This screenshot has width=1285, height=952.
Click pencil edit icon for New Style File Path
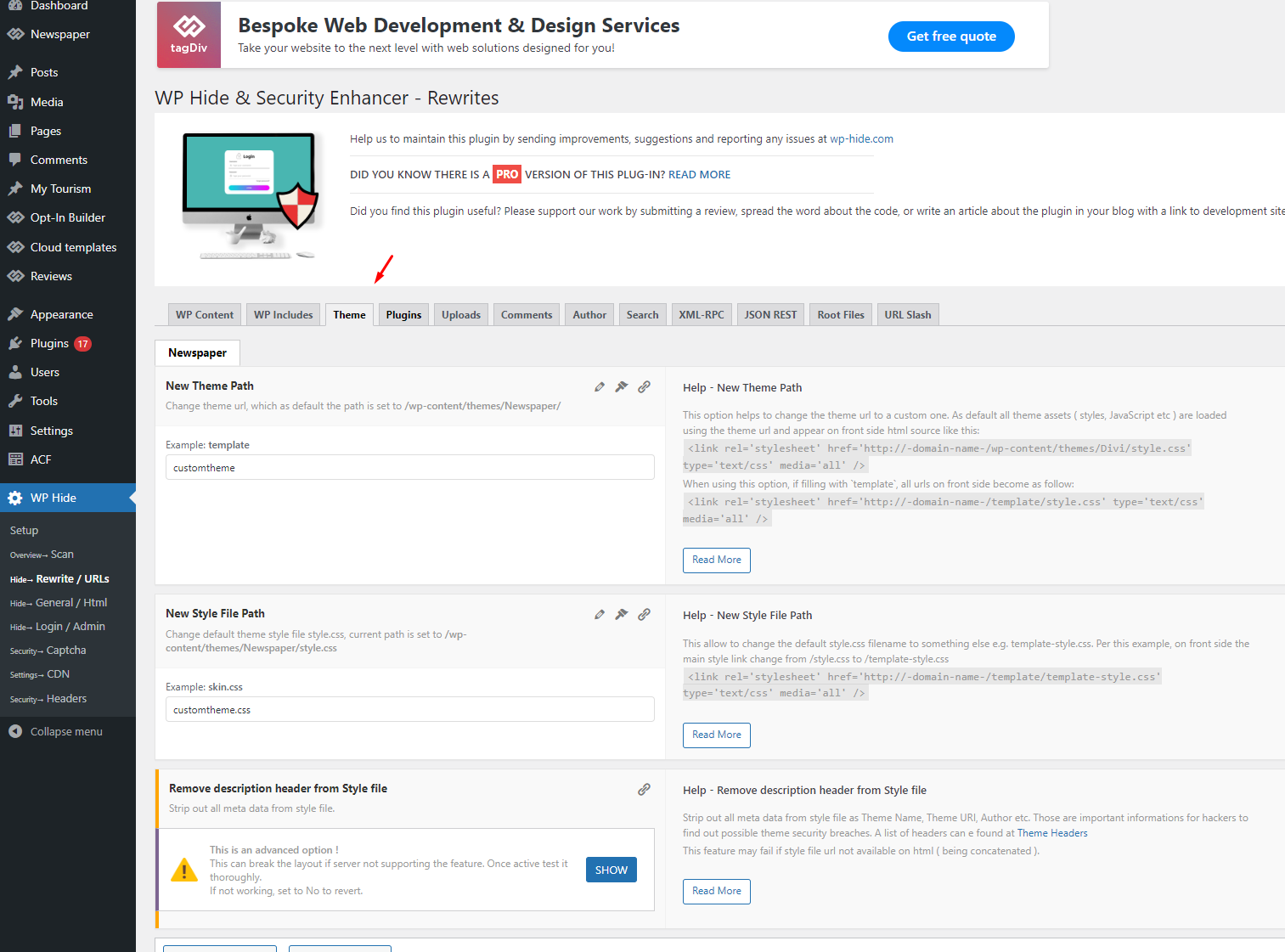[600, 614]
